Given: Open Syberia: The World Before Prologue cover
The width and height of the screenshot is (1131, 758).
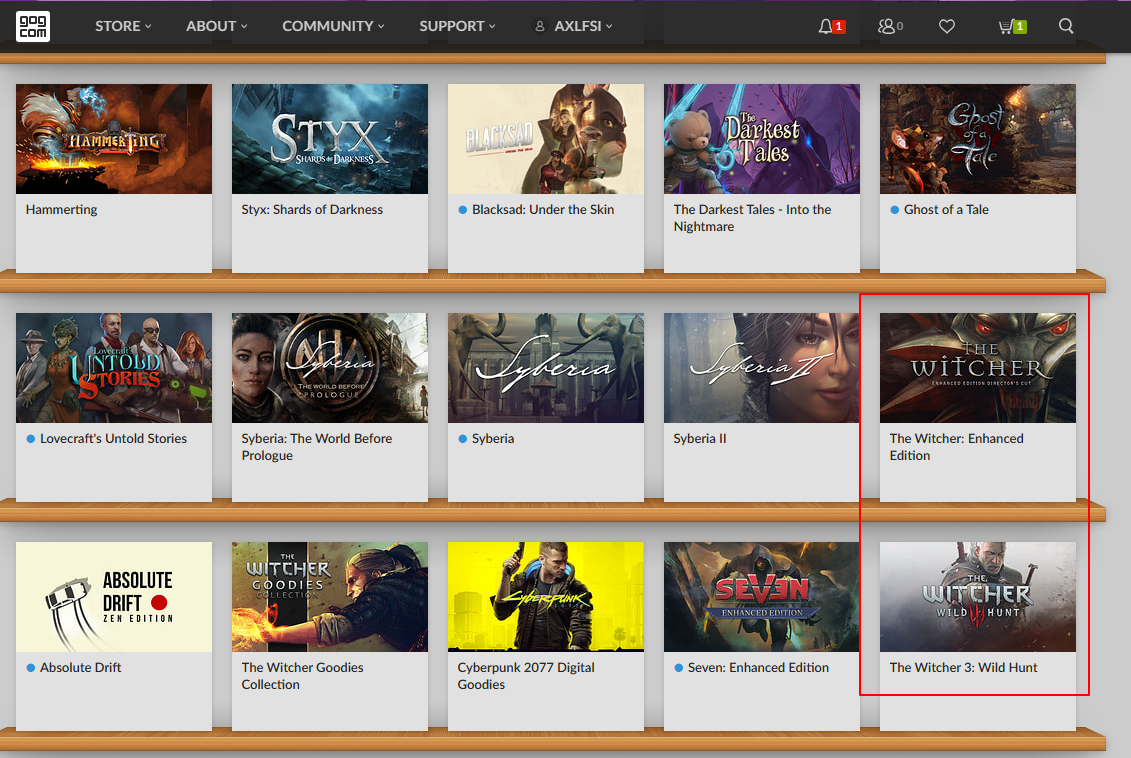Looking at the screenshot, I should [330, 368].
